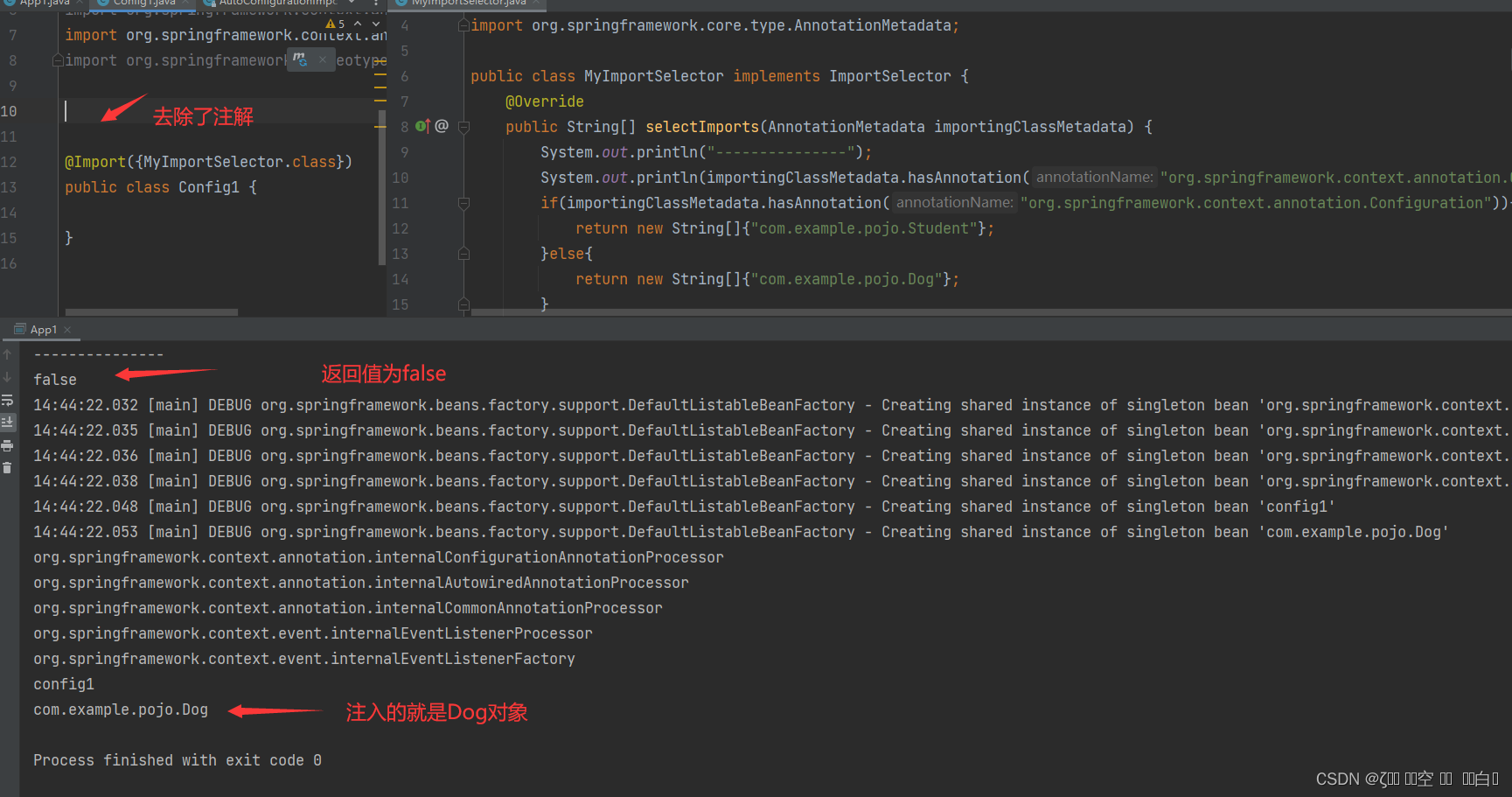Click 'public class Config1 {' line

161,187
